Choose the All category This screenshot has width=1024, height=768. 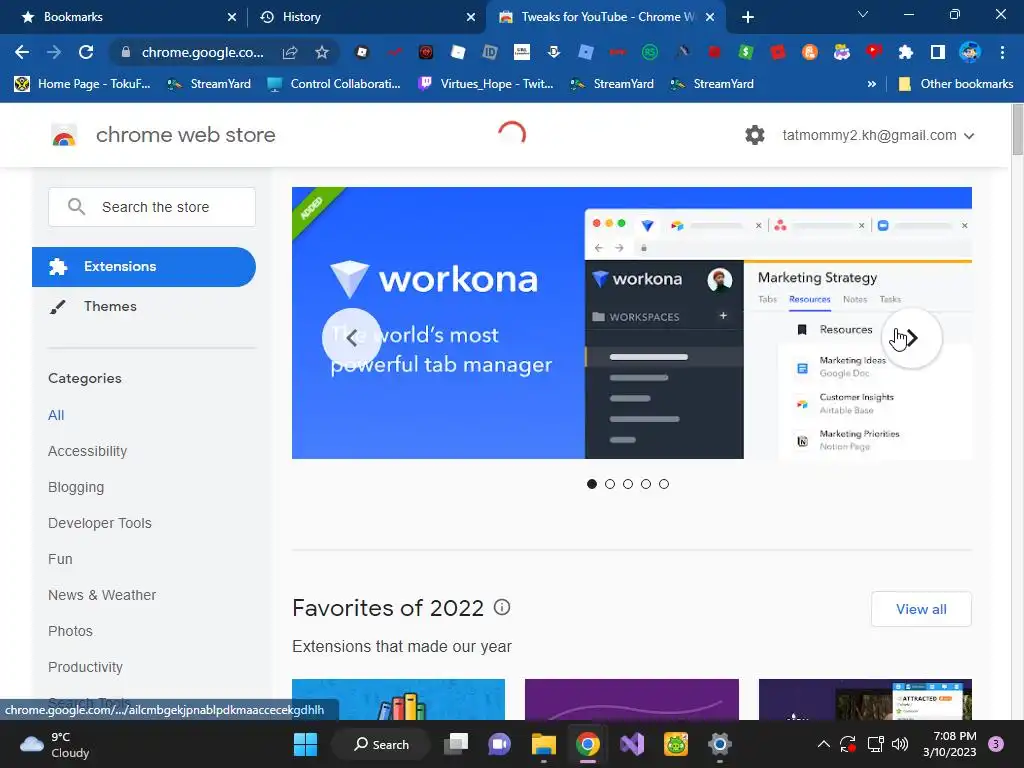(56, 415)
